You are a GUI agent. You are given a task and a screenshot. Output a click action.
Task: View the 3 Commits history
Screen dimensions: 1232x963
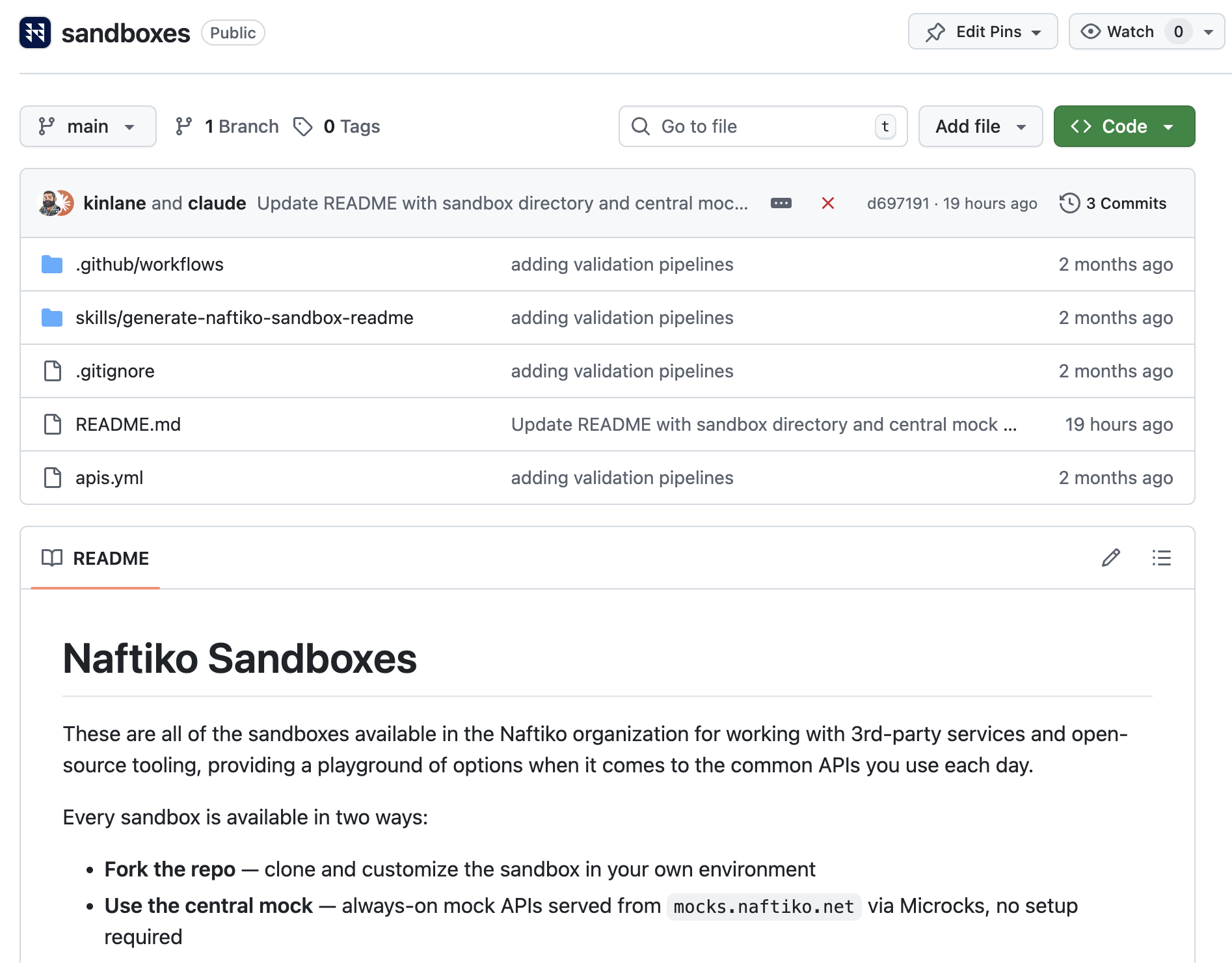pyautogui.click(x=1113, y=203)
